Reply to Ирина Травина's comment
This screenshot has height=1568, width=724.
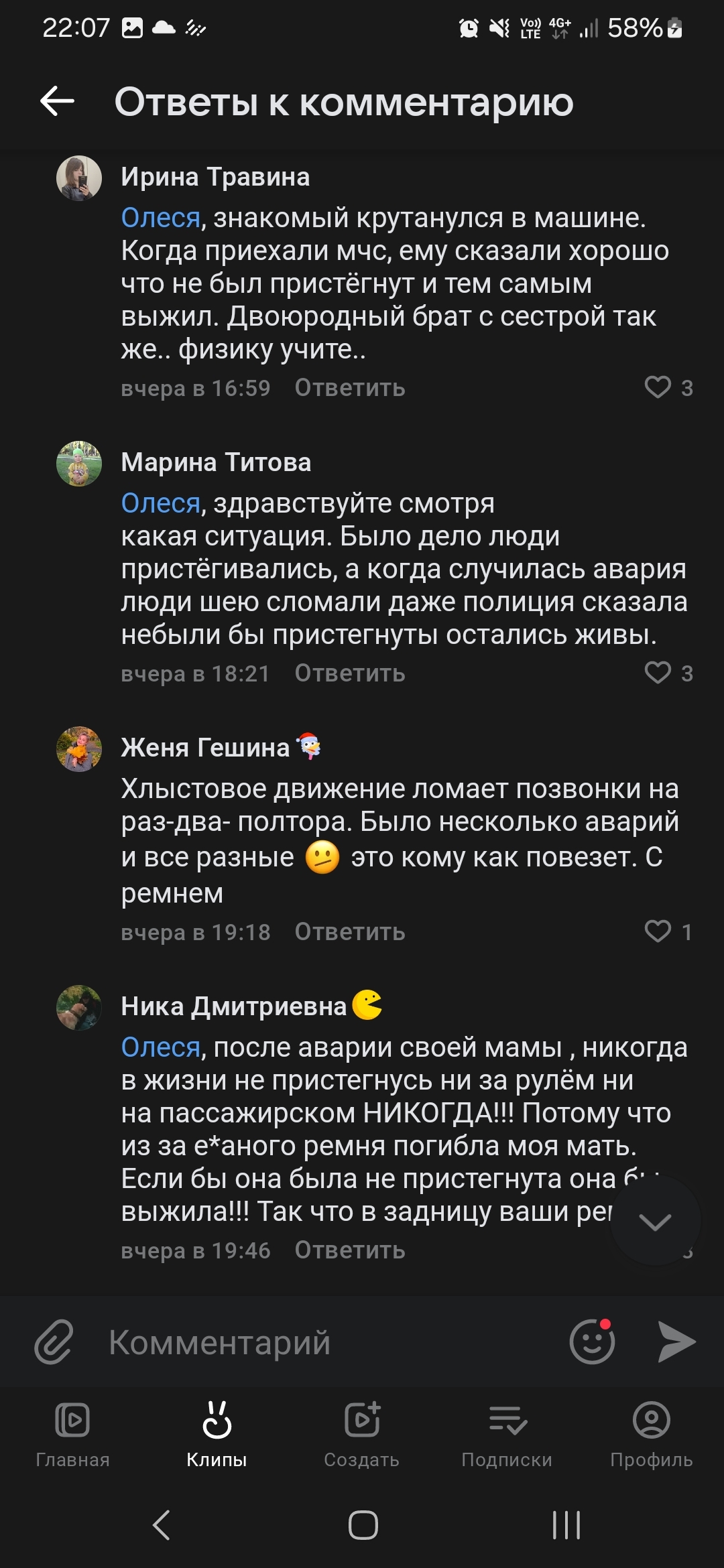(x=350, y=388)
